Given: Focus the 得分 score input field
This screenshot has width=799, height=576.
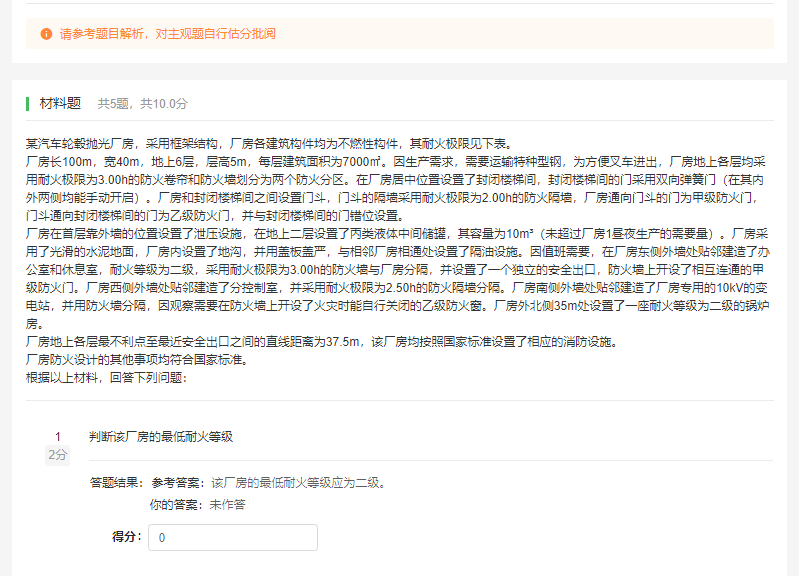Looking at the screenshot, I should (233, 537).
